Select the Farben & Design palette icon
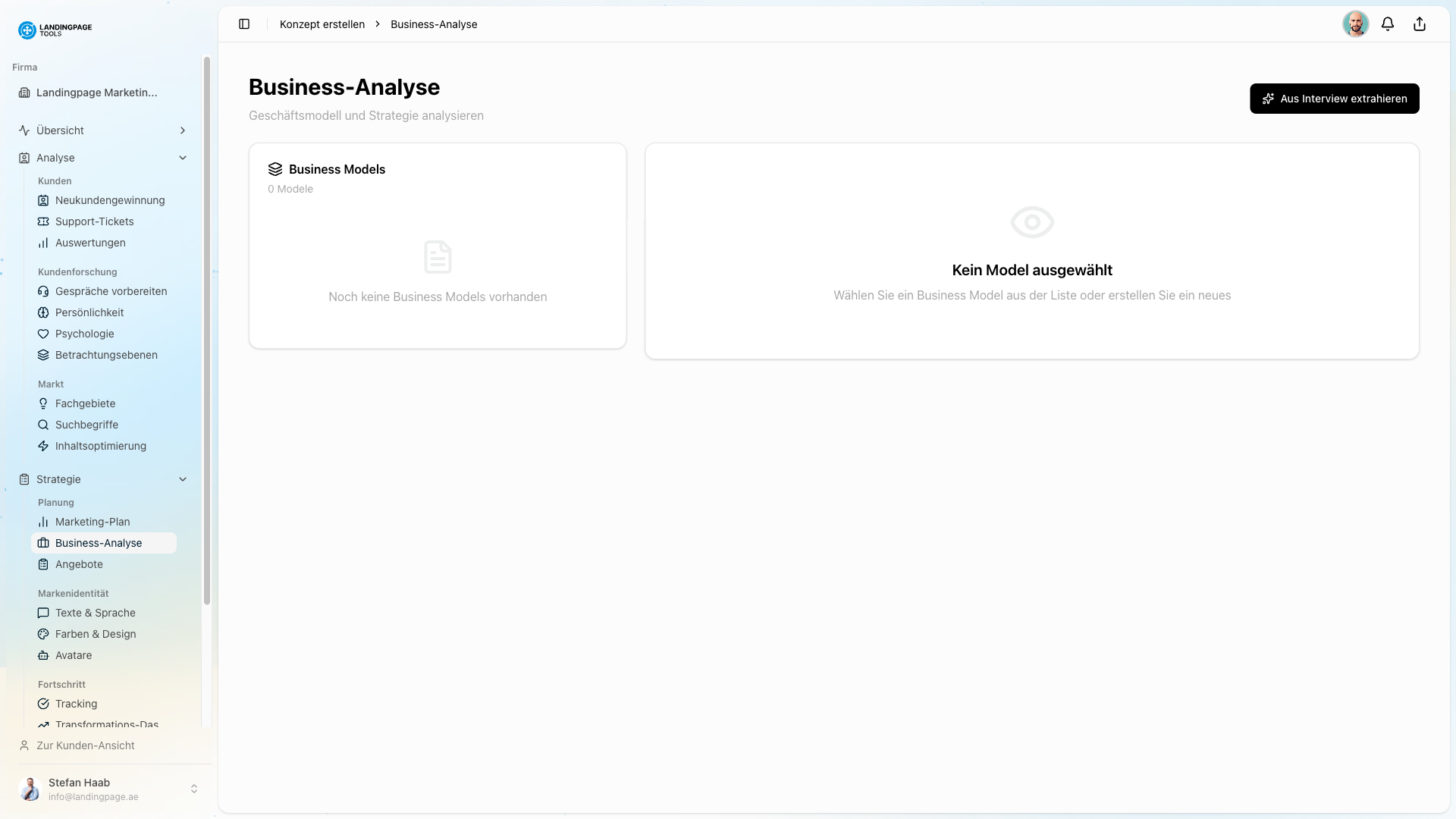The height and width of the screenshot is (819, 1456). (43, 634)
